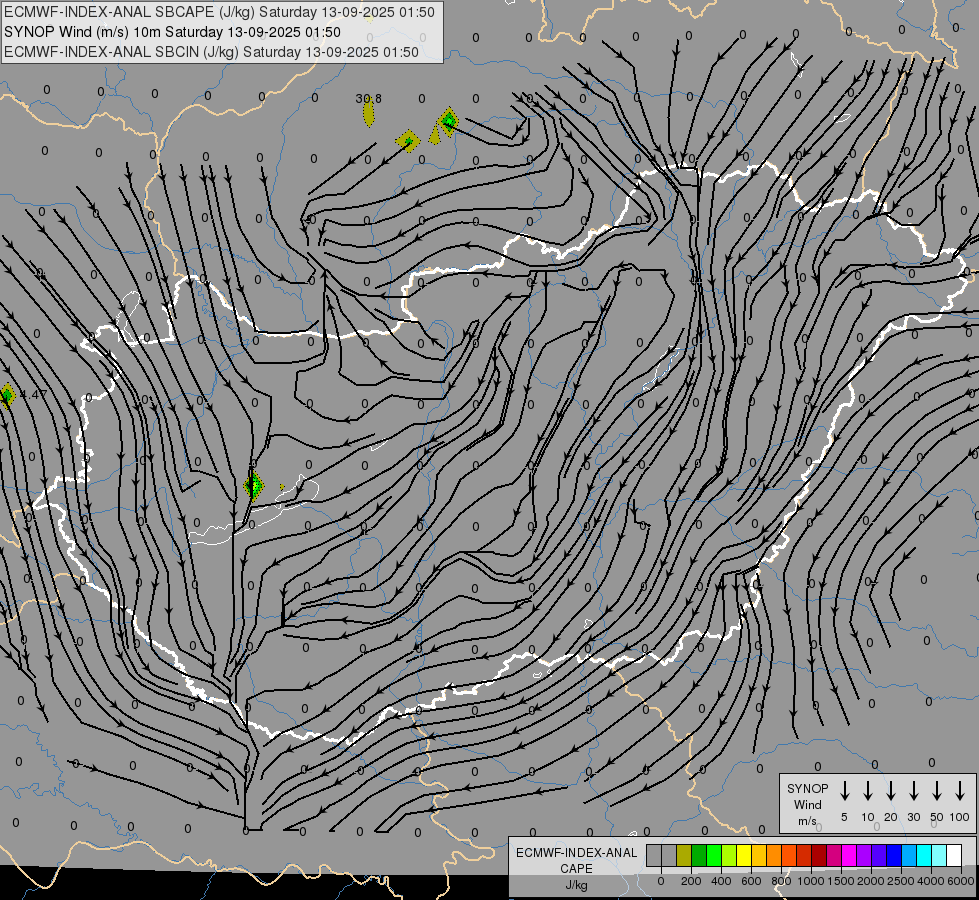The width and height of the screenshot is (979, 900).
Task: Click the 30.8 CAPE value on map
Action: pyautogui.click(x=368, y=98)
